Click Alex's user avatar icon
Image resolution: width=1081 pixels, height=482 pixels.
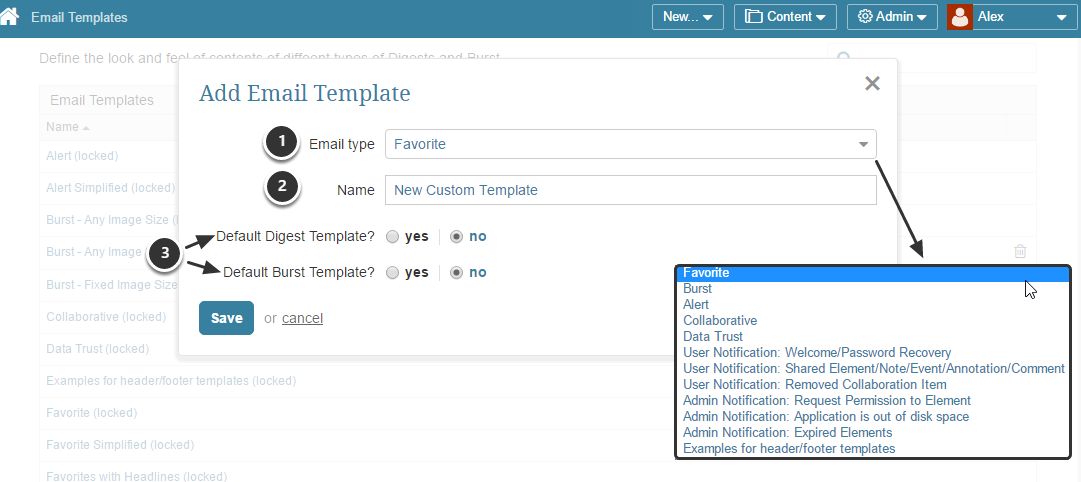point(960,17)
